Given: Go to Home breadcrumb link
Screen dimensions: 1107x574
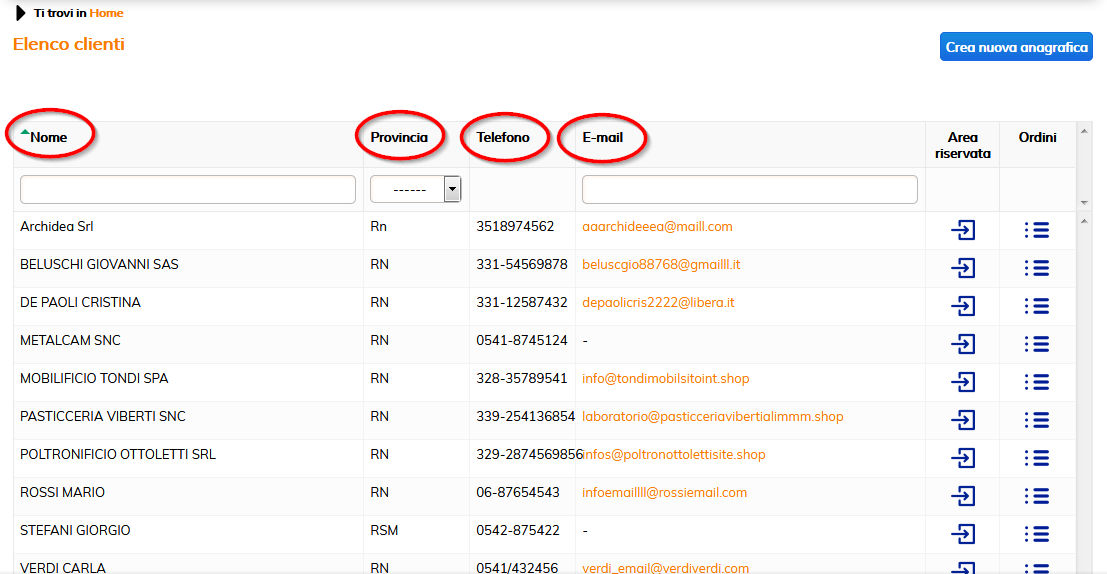Looking at the screenshot, I should [x=106, y=13].
